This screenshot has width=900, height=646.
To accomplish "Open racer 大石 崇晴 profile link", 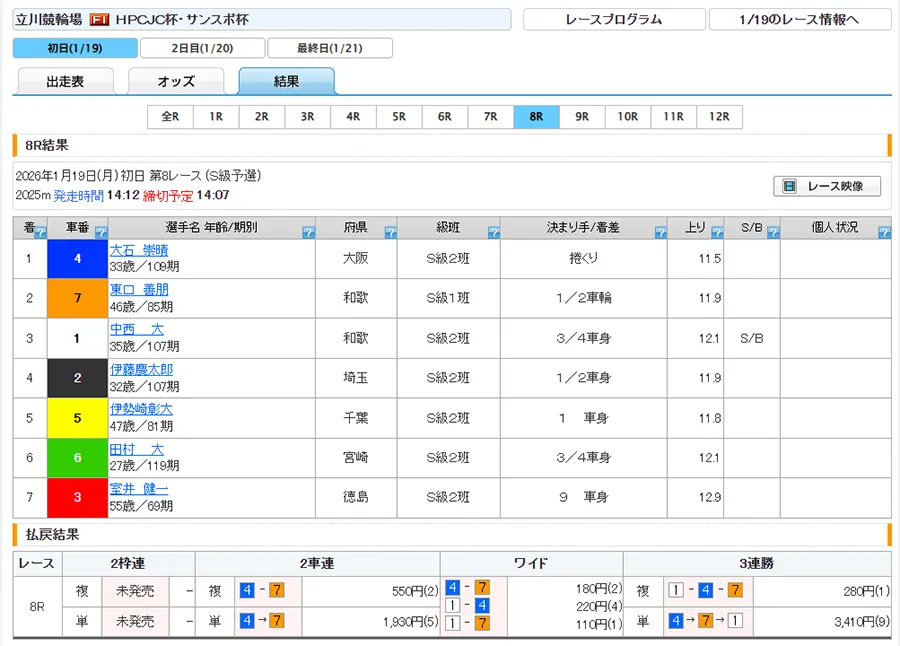I will tap(139, 250).
